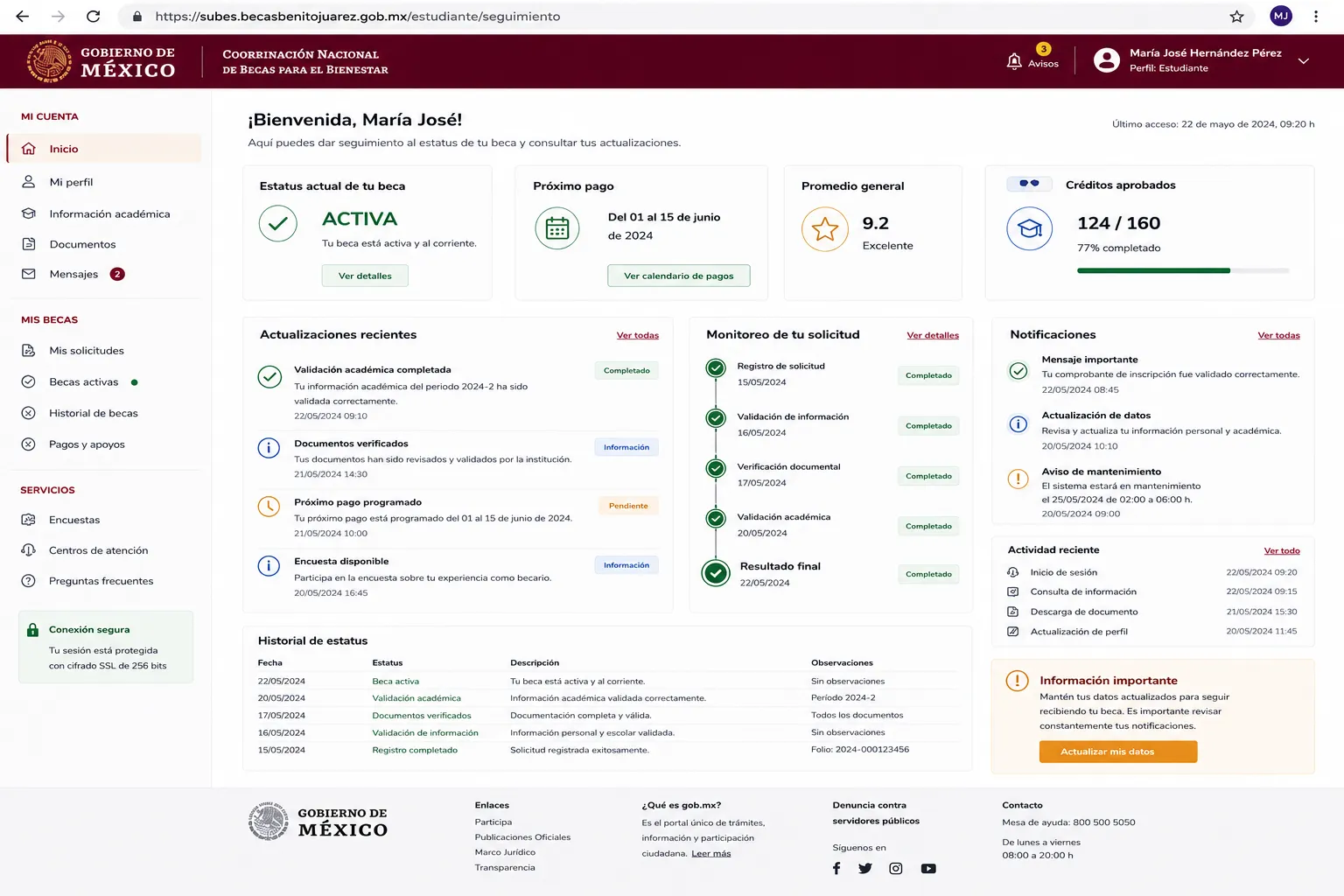This screenshot has height=896, width=1344.
Task: Click the Pendiente status badge
Action: point(628,506)
